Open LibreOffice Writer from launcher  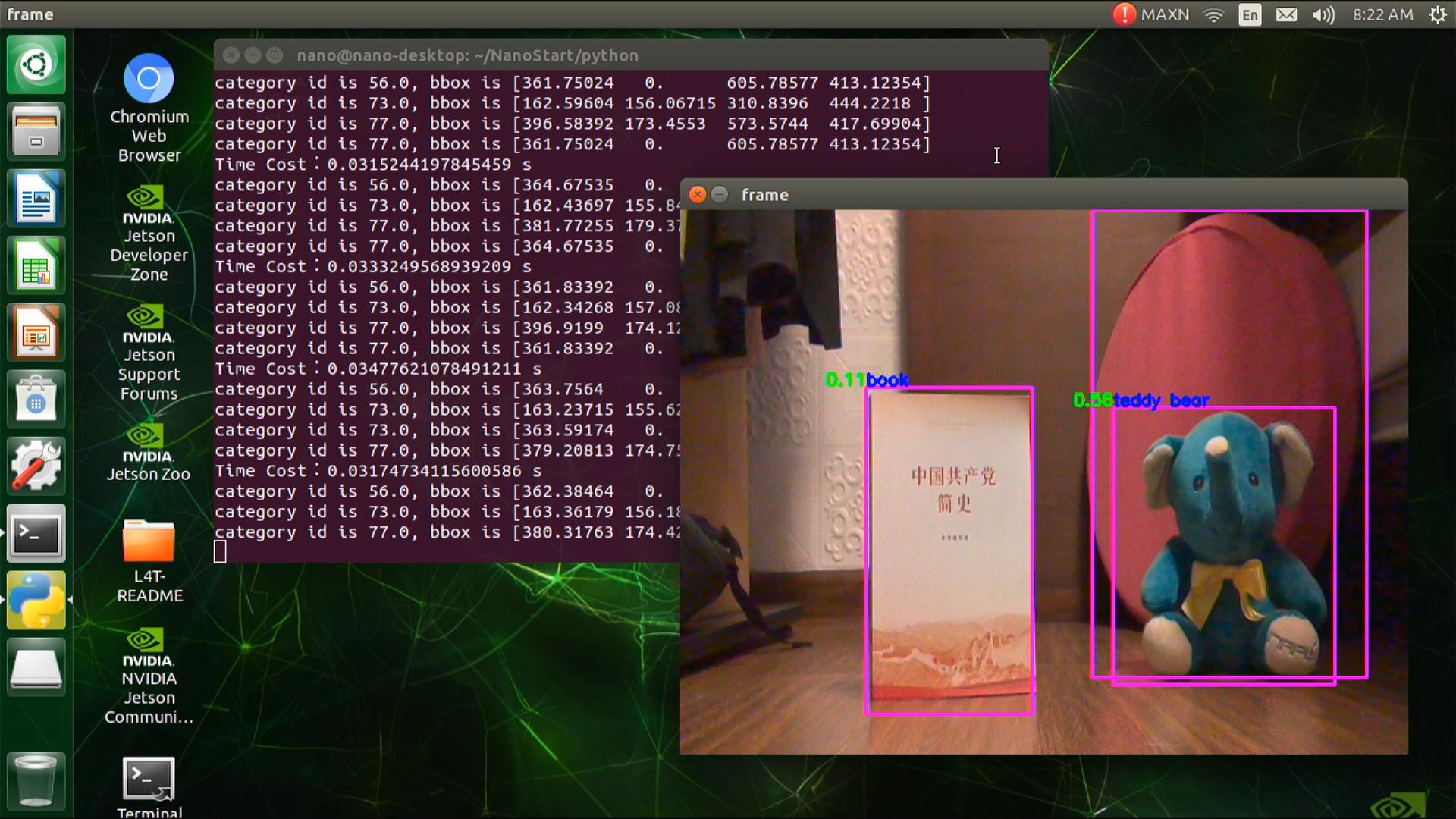pos(36,199)
